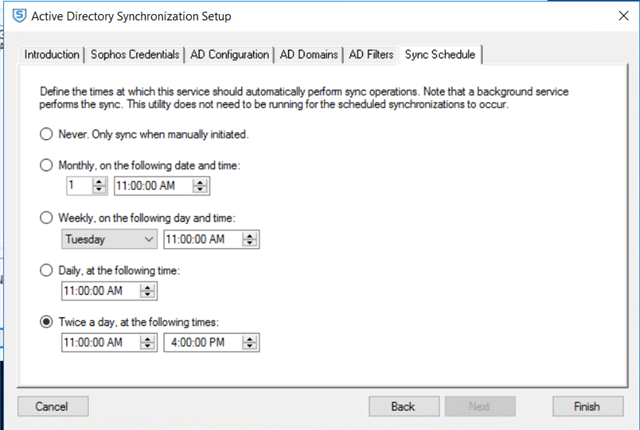The height and width of the screenshot is (430, 640).
Task: Open the Tuesday weekday dropdown
Action: pos(109,239)
